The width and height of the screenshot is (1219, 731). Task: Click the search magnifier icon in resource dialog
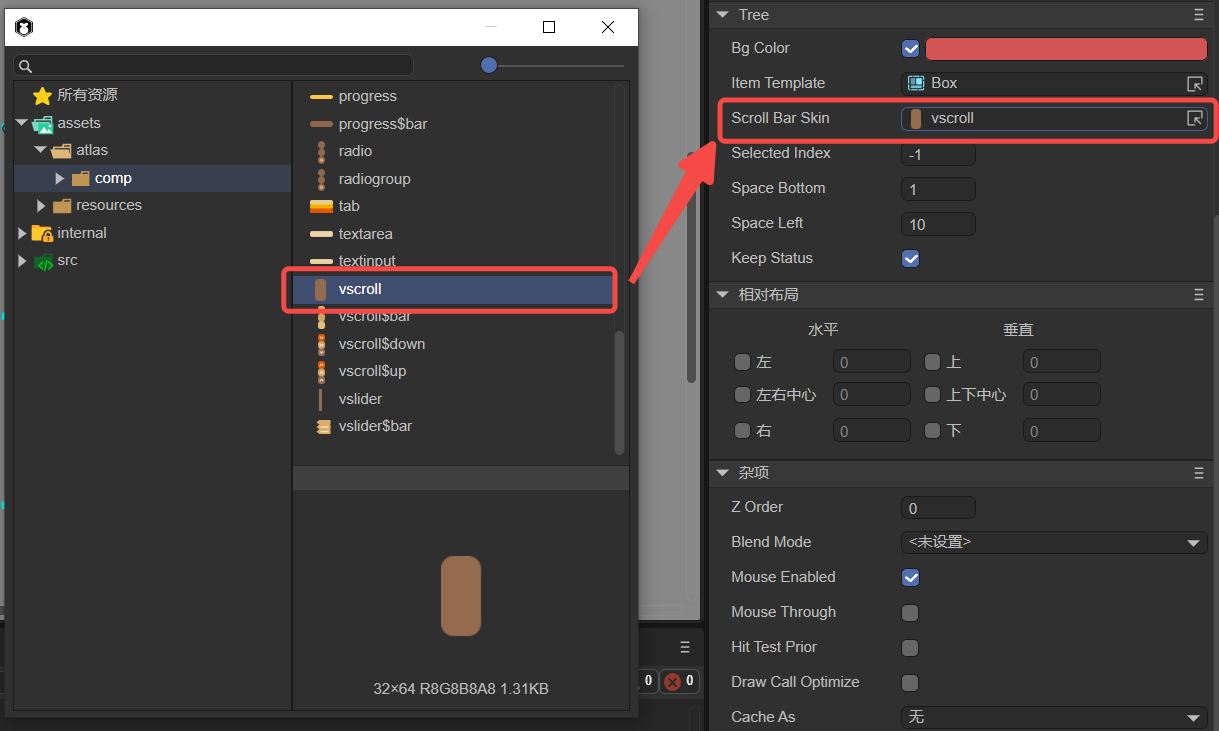[x=26, y=66]
